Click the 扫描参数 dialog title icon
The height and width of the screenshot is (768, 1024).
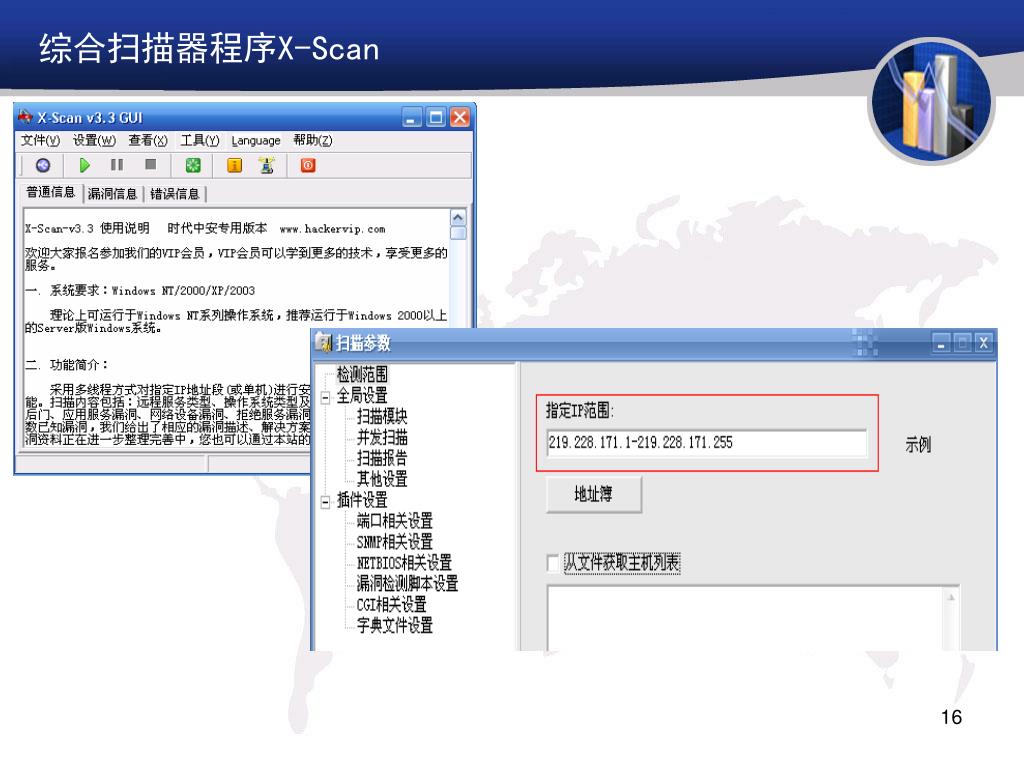323,342
